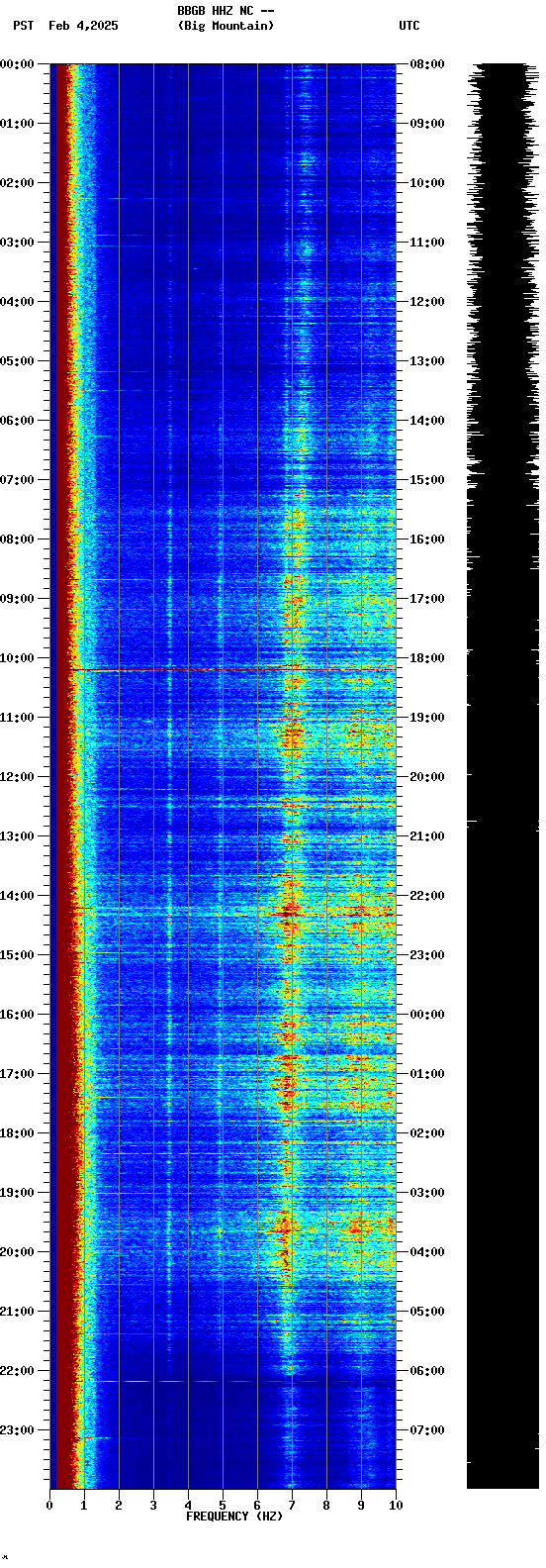546x1568 pixels.
Task: Click the "UTC" timezone label
Action: [x=409, y=26]
